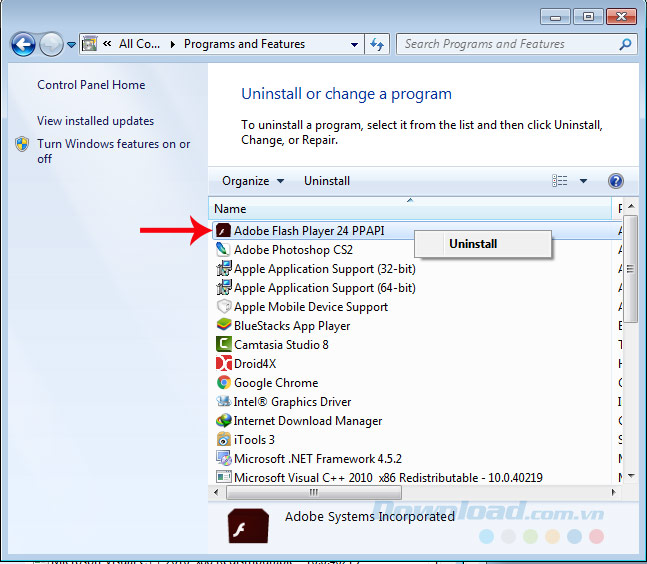Image resolution: width=647 pixels, height=564 pixels.
Task: Select Adobe Photoshop CS2 entry
Action: tap(293, 250)
